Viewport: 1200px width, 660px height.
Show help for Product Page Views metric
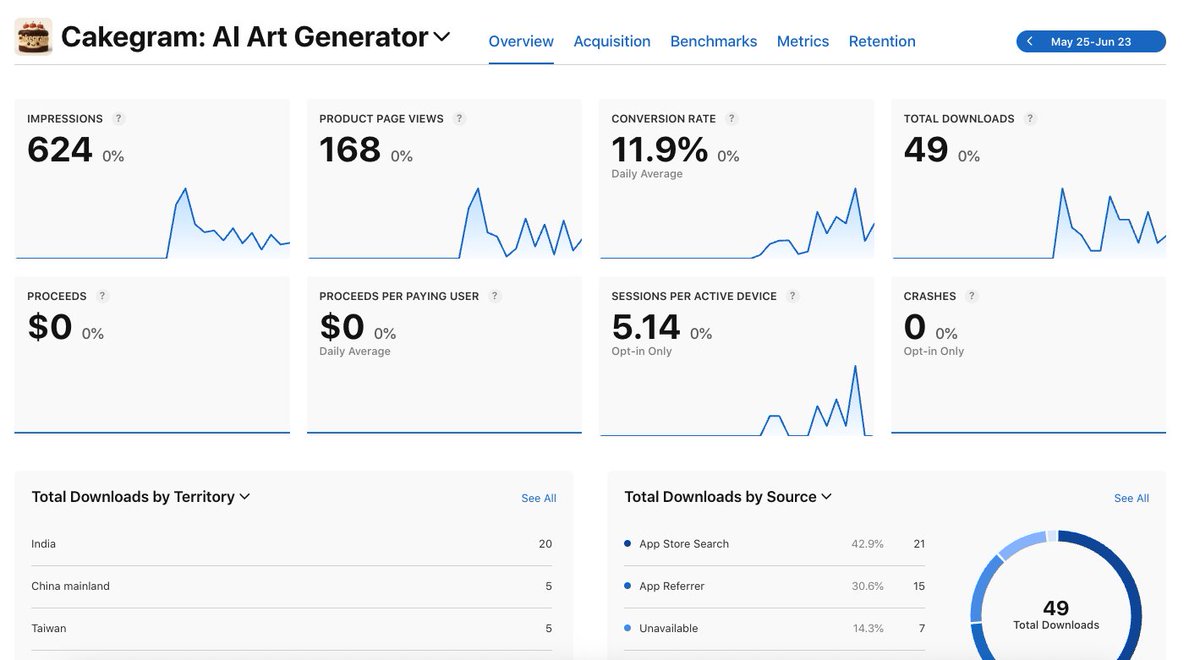point(459,118)
